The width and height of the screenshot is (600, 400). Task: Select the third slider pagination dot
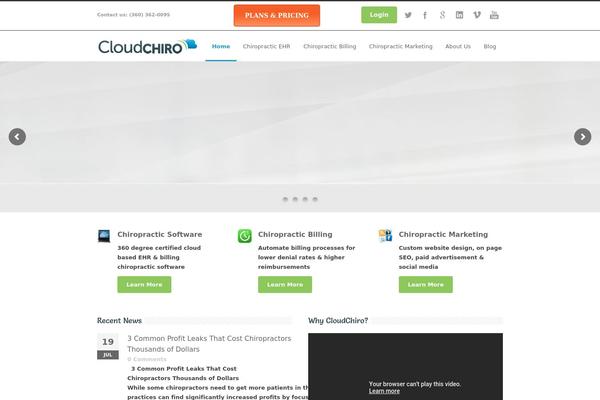pos(305,199)
